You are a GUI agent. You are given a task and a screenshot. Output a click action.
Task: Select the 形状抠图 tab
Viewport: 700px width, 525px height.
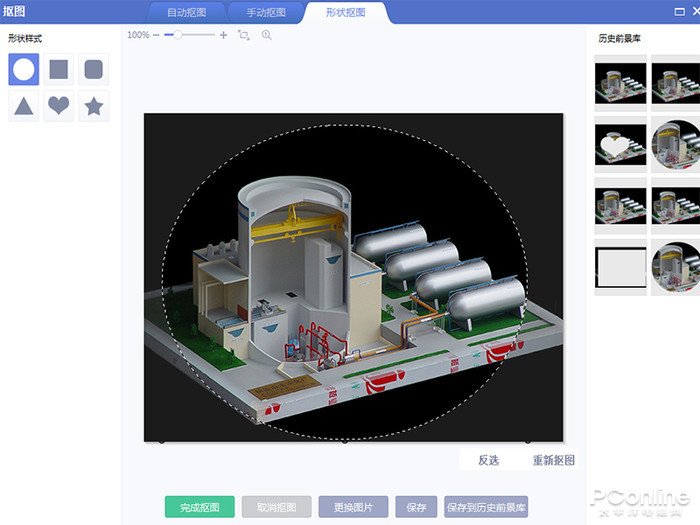[346, 13]
